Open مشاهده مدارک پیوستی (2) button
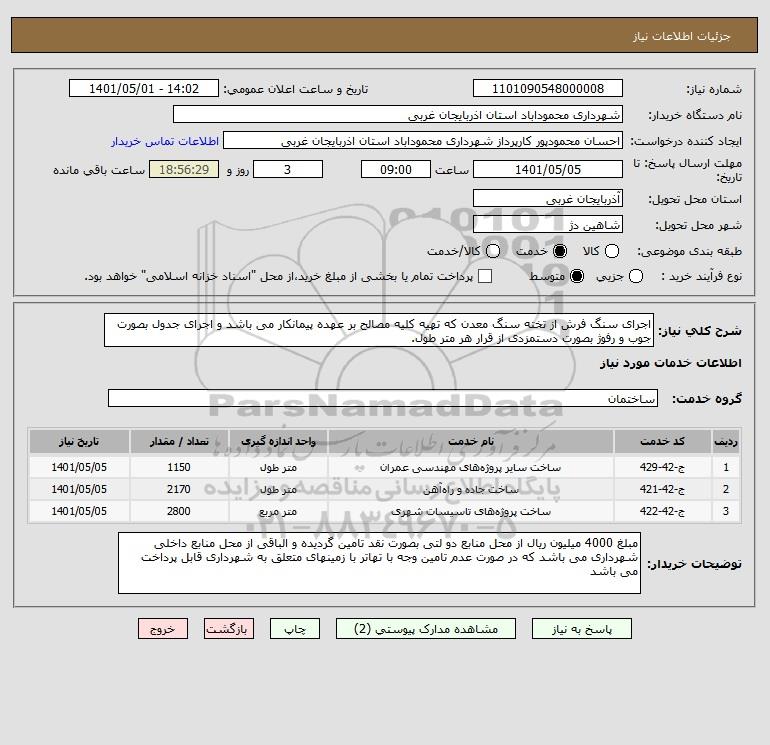Viewport: 770px width, 745px height. (426, 629)
